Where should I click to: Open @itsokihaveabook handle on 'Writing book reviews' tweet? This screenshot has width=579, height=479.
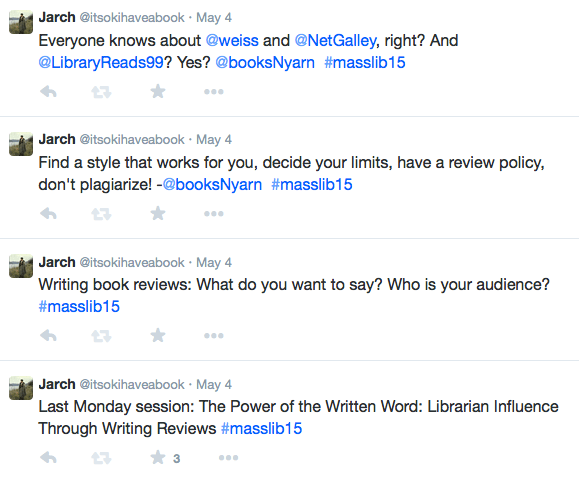(x=132, y=263)
